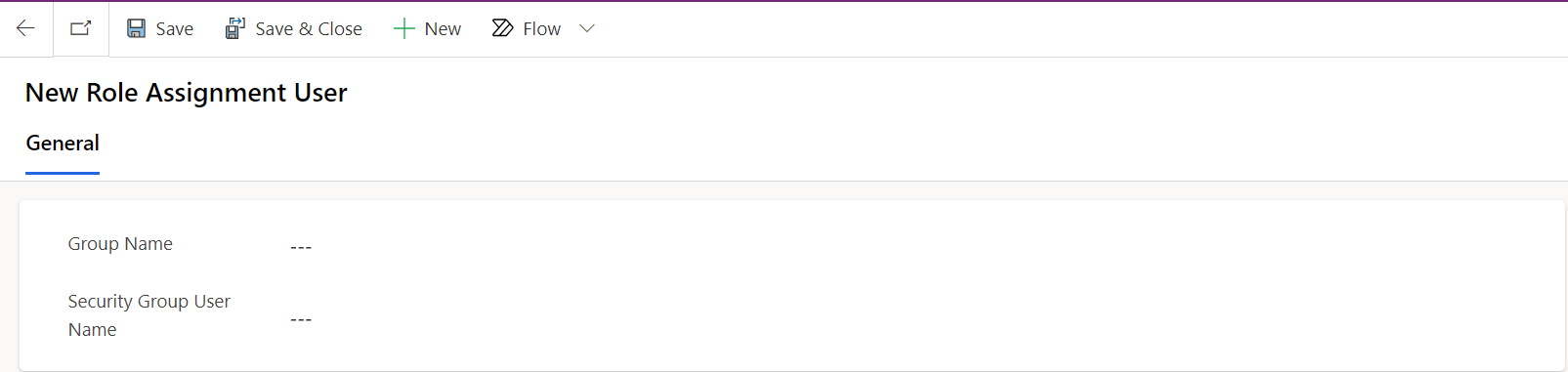The image size is (1568, 372).
Task: Open the form in a new window
Action: [80, 28]
